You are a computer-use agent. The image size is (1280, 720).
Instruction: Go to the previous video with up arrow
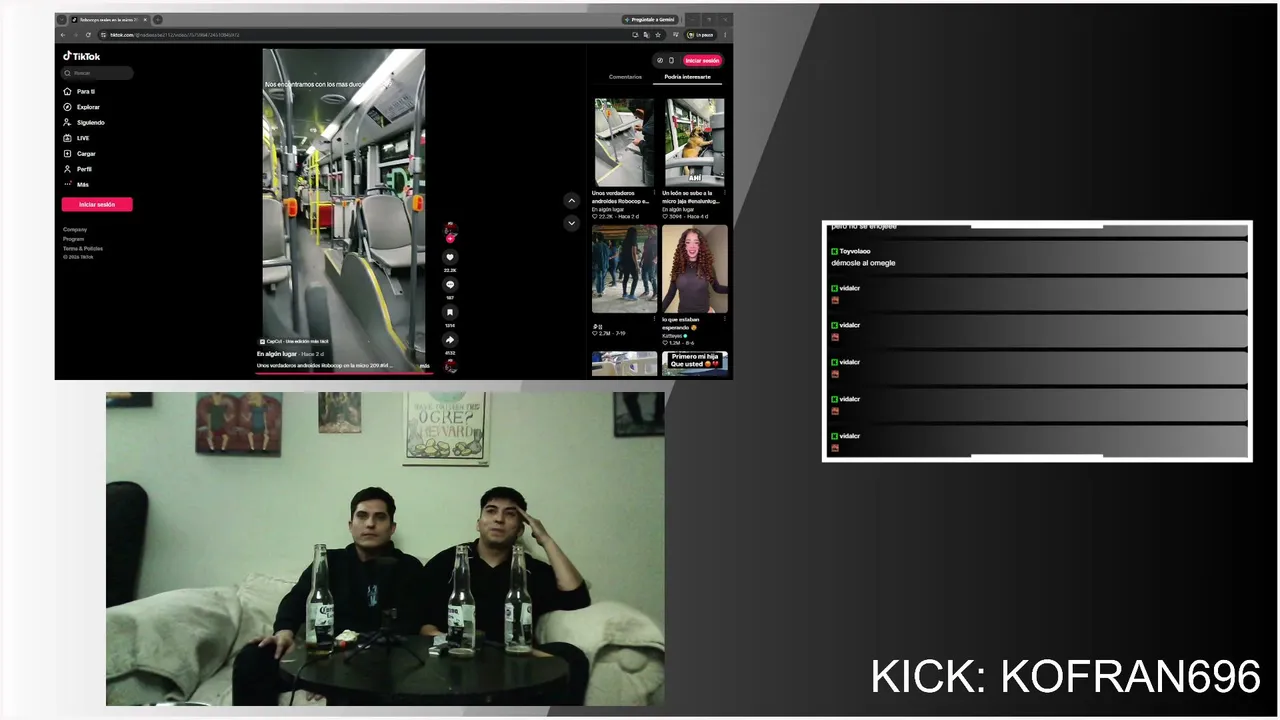(x=571, y=201)
